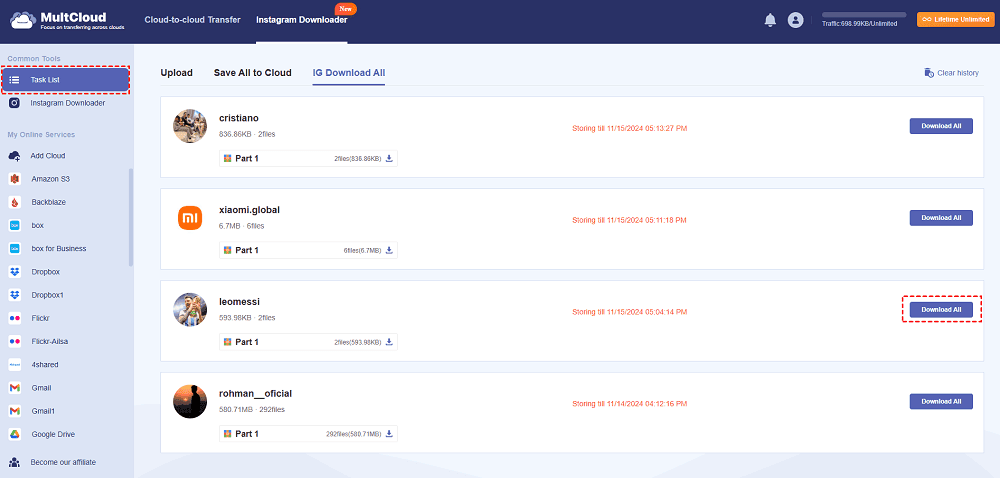Click Clear history

(x=952, y=73)
